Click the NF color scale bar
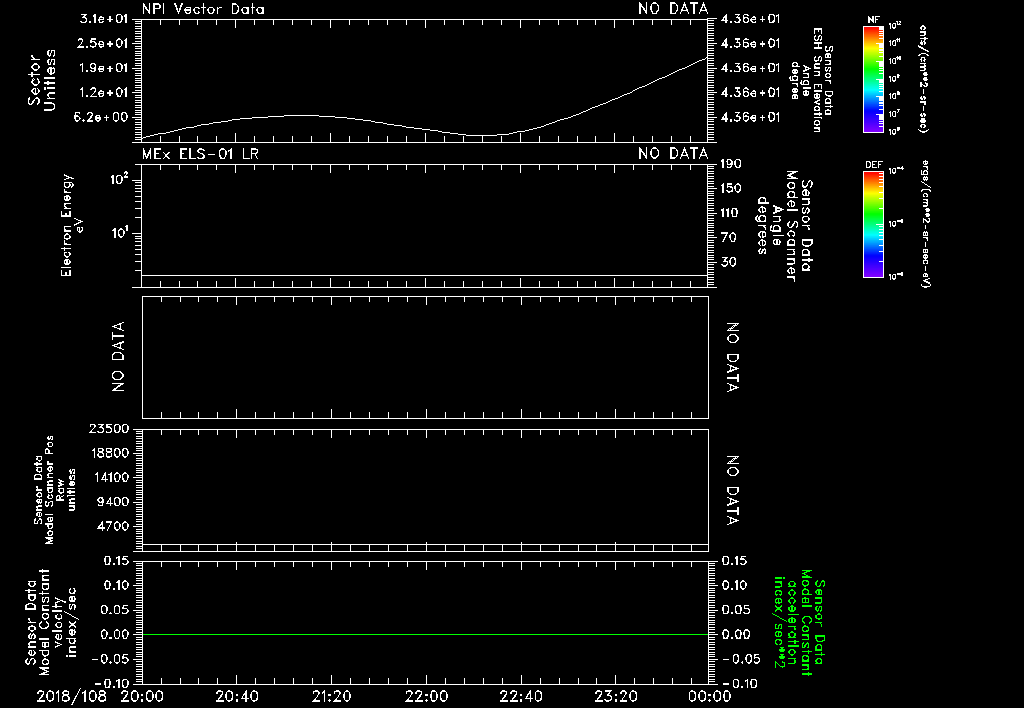 (873, 79)
